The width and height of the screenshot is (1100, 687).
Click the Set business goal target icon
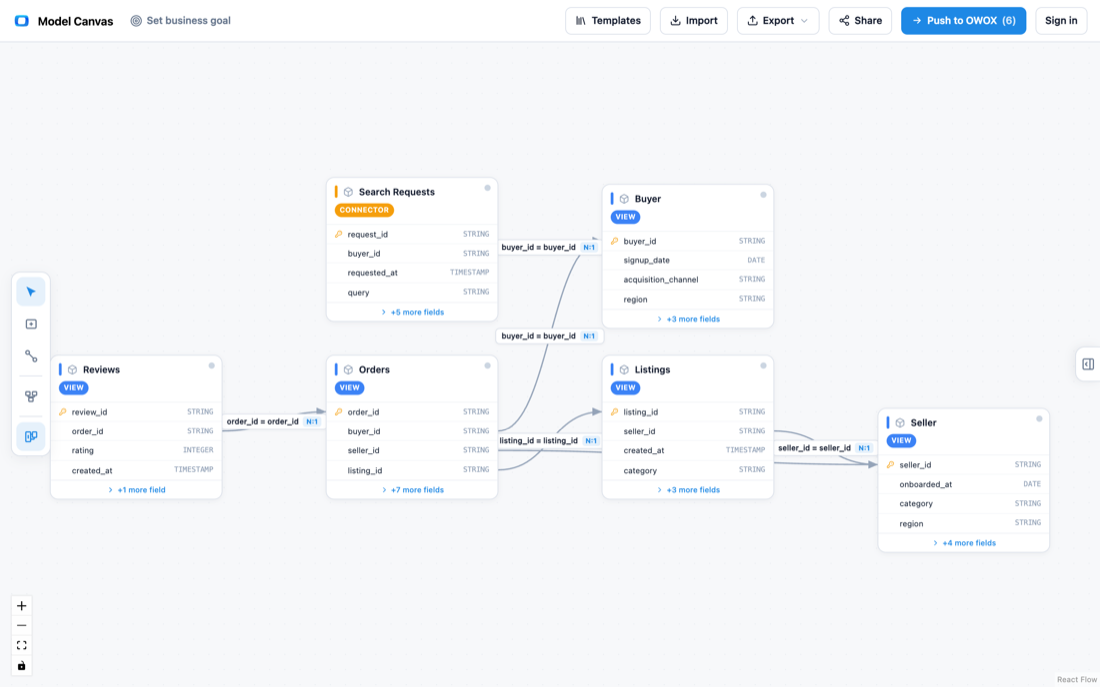tap(136, 21)
